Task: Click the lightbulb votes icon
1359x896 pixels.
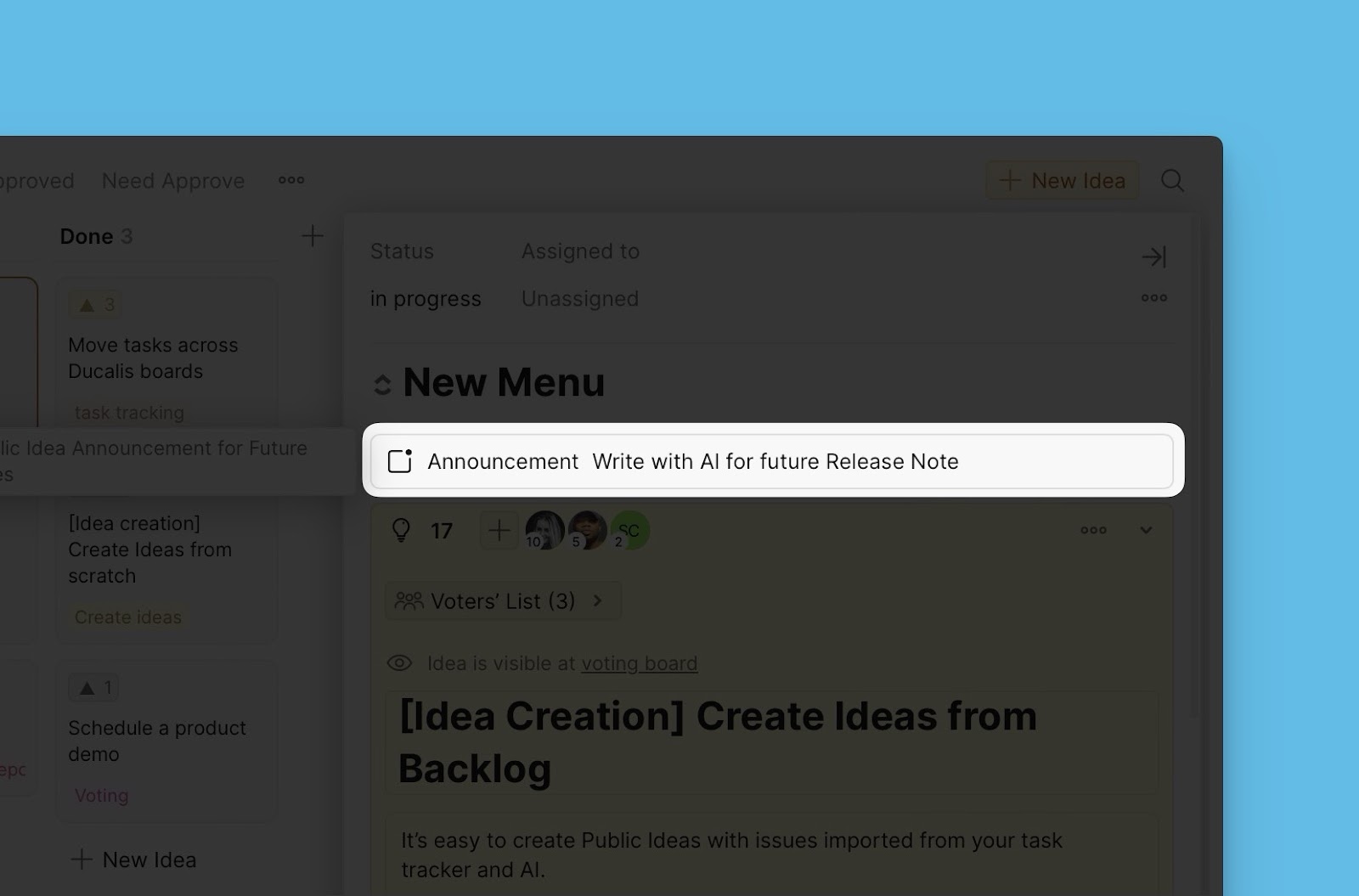Action: [401, 531]
